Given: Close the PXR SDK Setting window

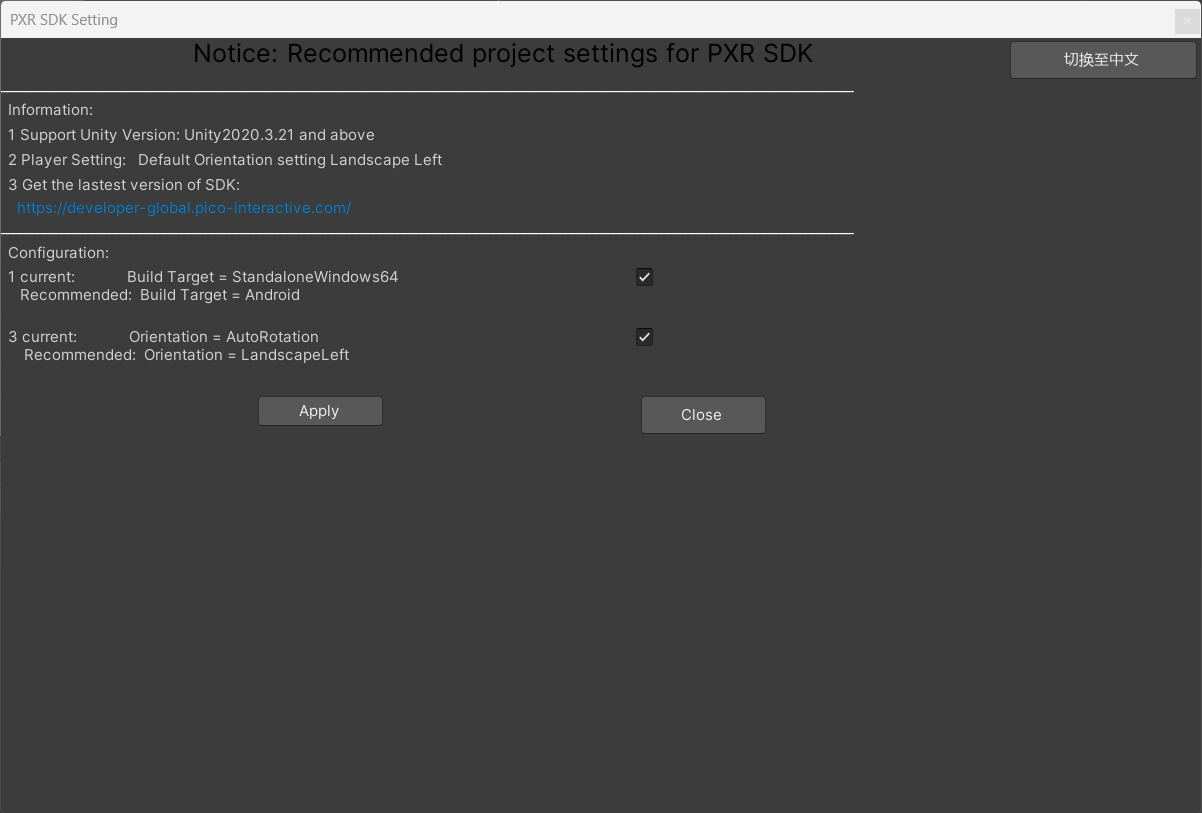Looking at the screenshot, I should point(1188,20).
